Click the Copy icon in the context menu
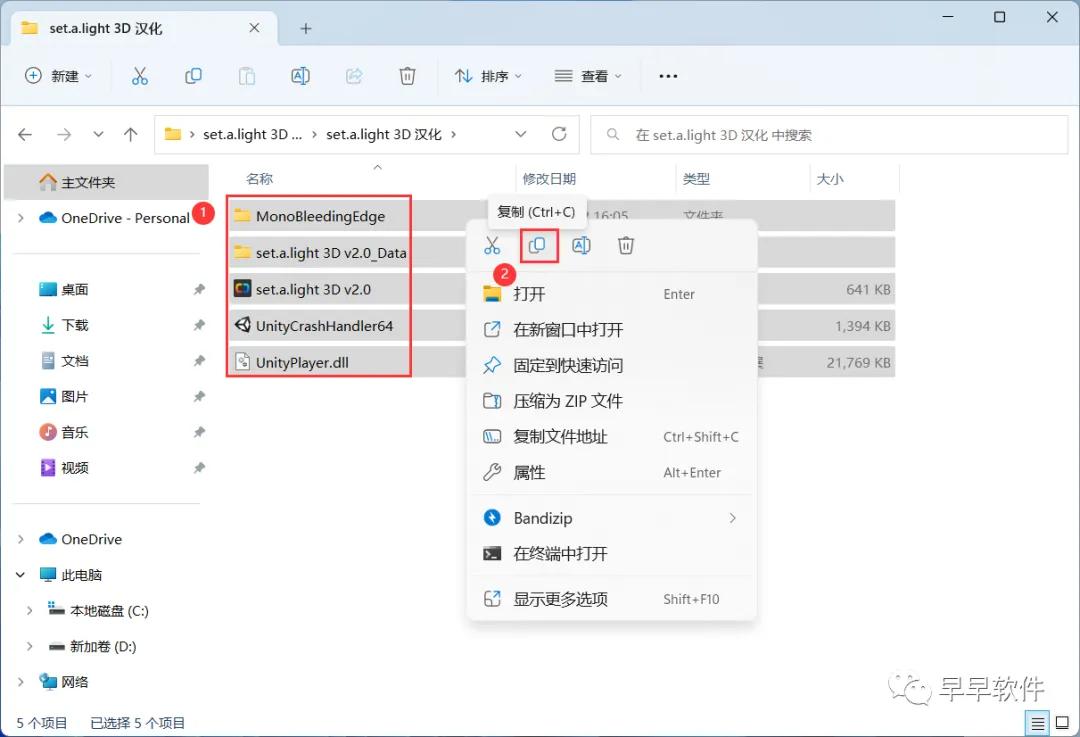The image size is (1080, 737). [x=537, y=245]
